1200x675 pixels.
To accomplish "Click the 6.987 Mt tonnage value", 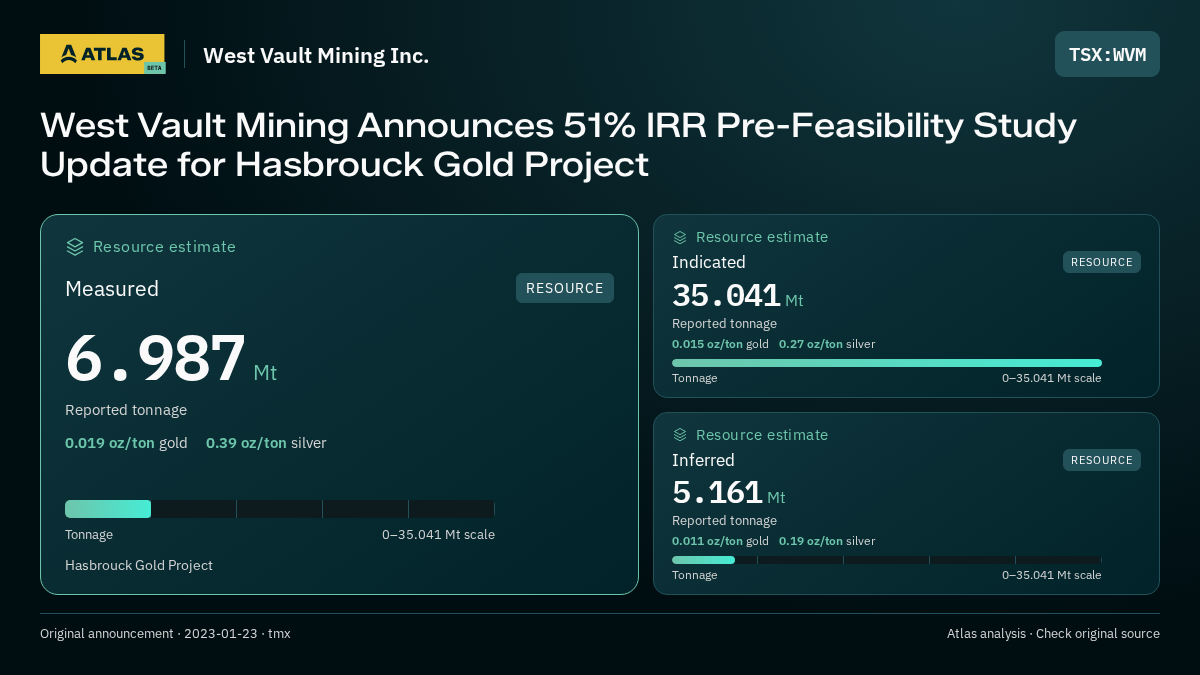I will tap(171, 359).
